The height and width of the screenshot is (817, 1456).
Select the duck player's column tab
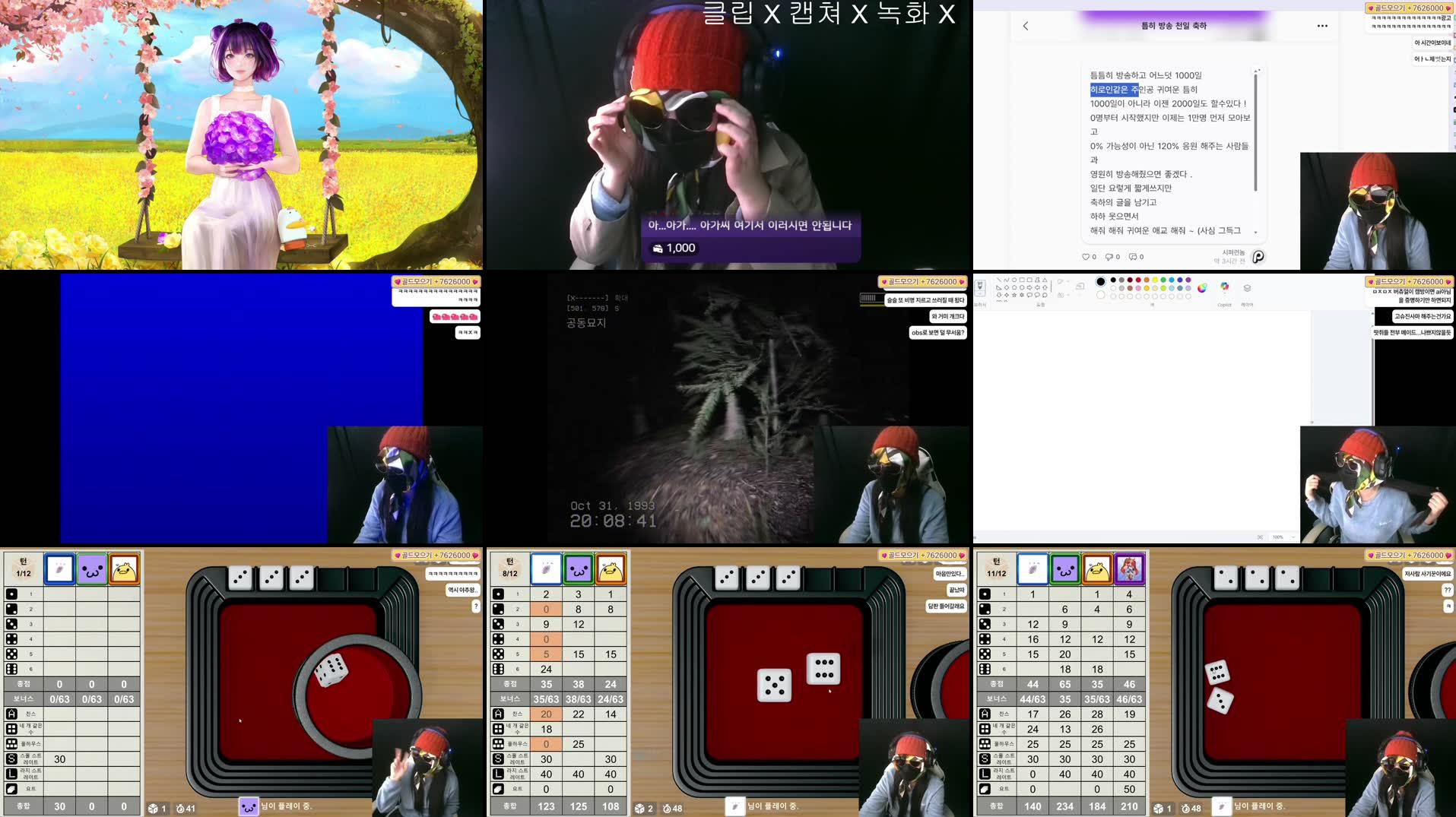[124, 568]
